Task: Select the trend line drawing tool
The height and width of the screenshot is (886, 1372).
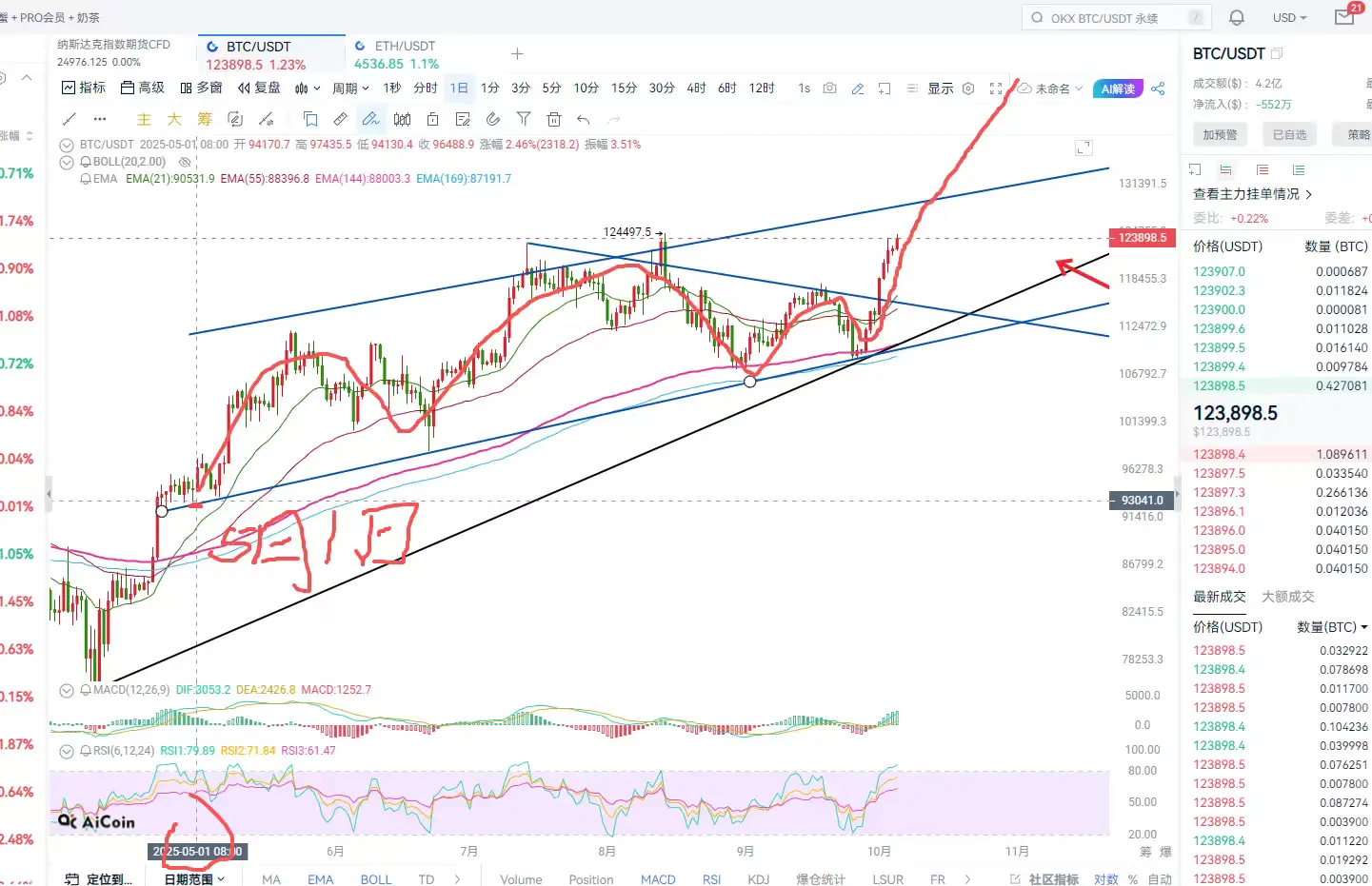Action: tap(70, 119)
